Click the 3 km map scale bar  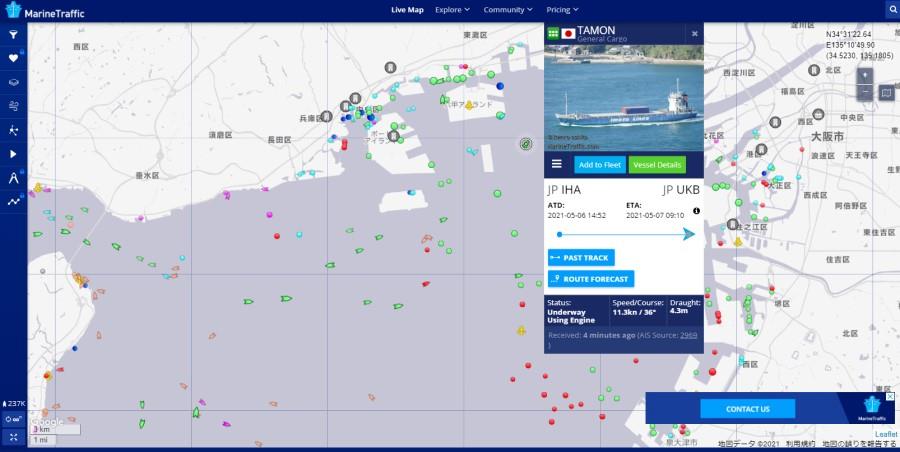[x=56, y=429]
